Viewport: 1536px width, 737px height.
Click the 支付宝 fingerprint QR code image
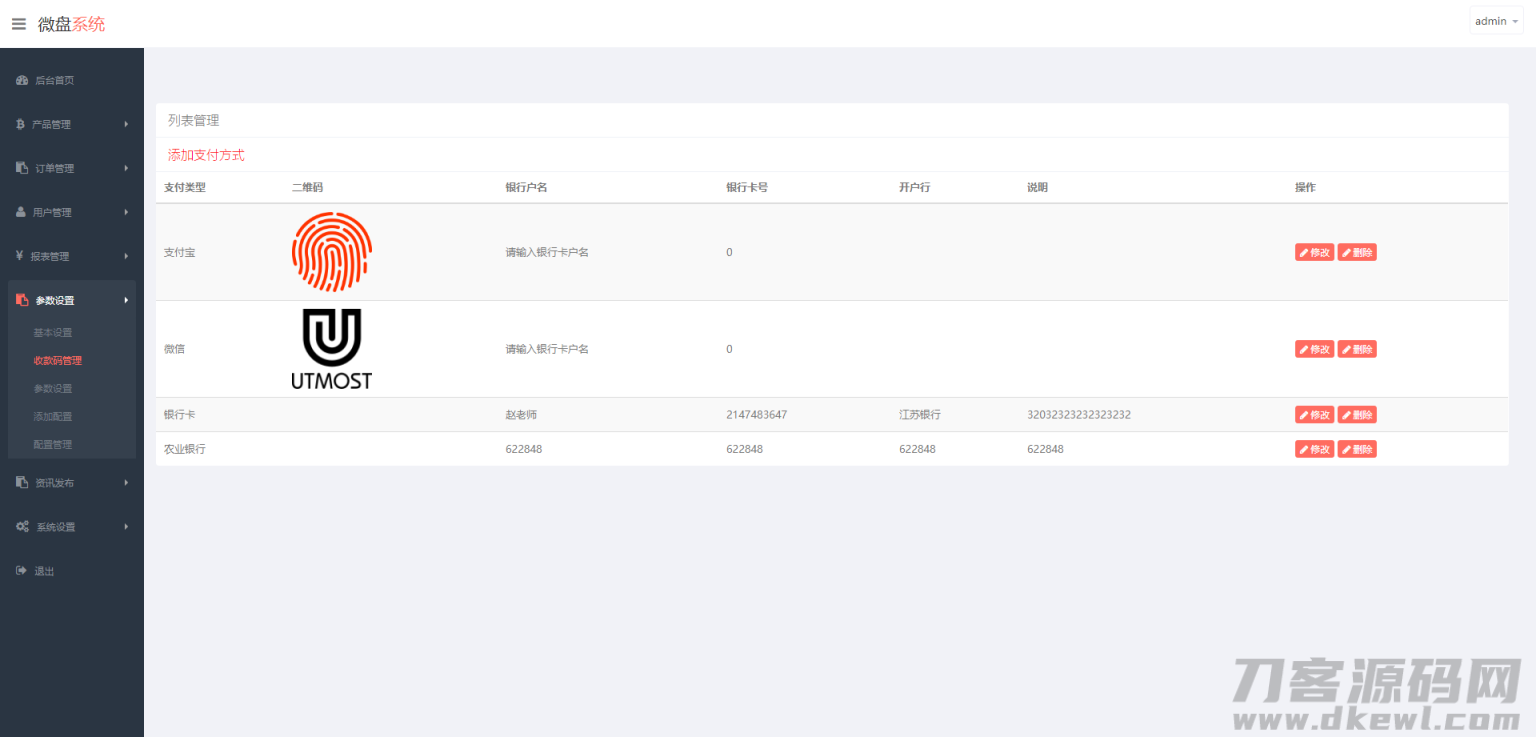331,252
